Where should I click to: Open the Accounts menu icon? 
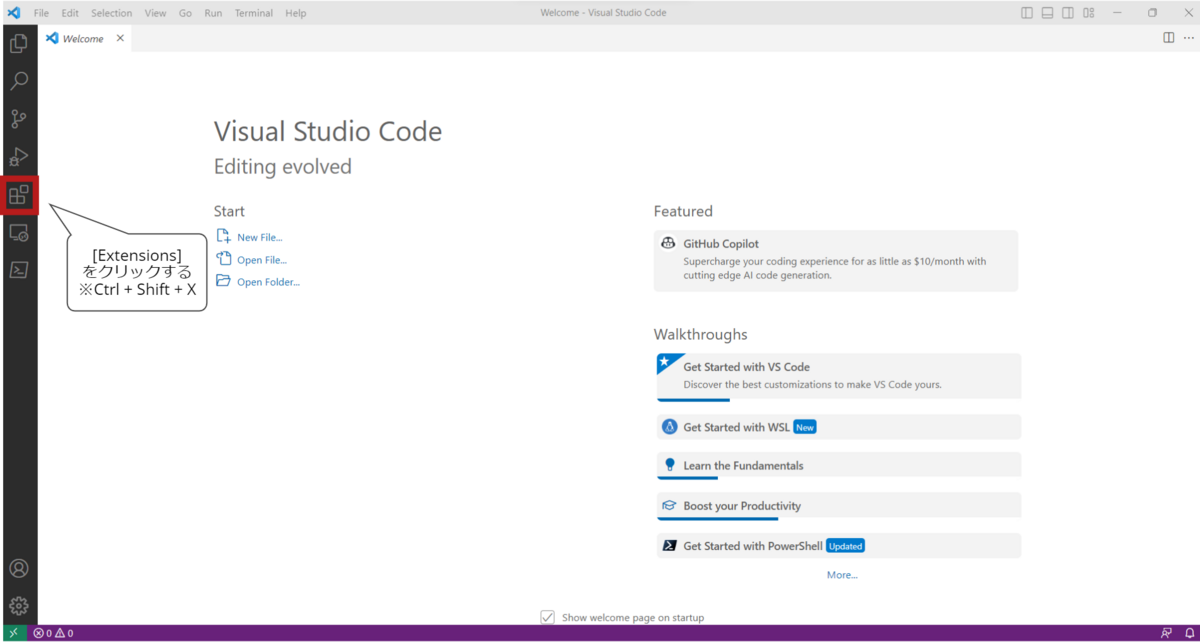(x=18, y=568)
